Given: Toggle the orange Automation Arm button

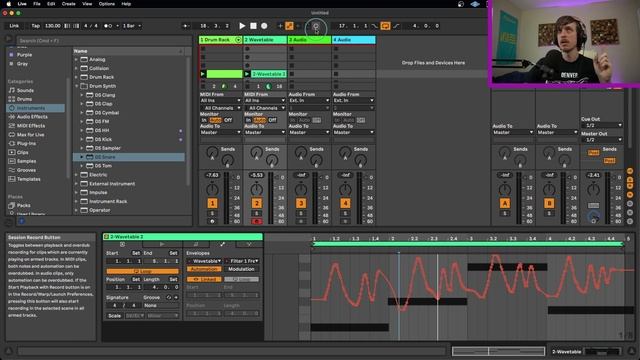Looking at the screenshot, I should click(289, 26).
